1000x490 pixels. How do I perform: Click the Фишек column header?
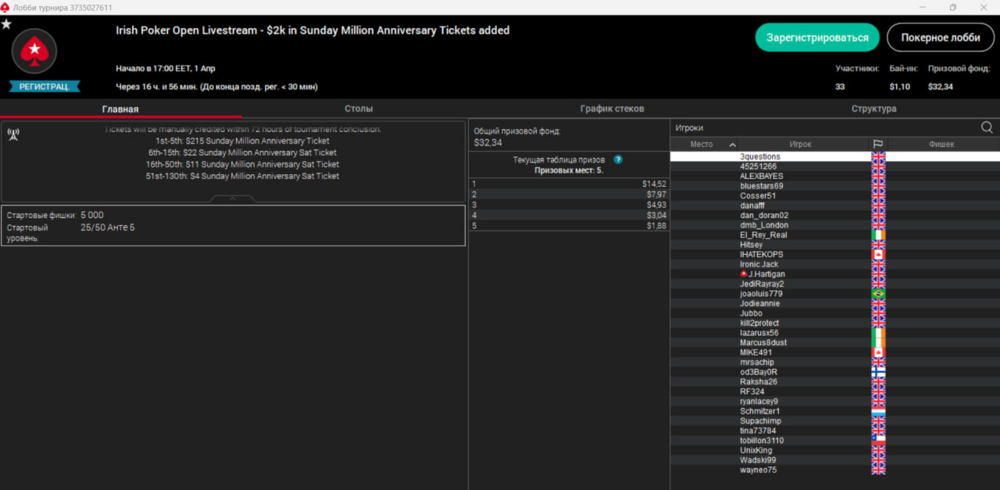[x=941, y=145]
